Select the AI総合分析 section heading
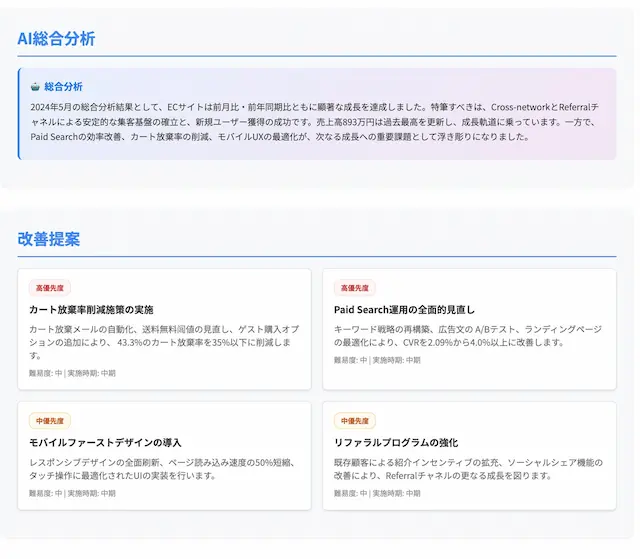 56,39
